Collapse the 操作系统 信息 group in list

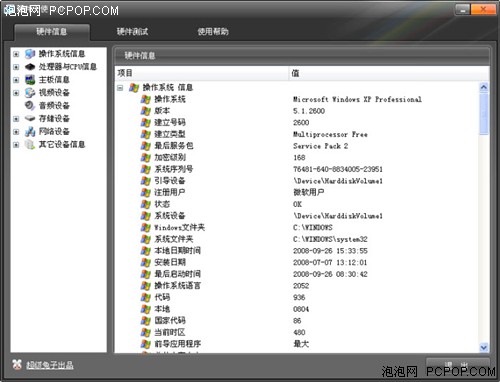point(120,88)
